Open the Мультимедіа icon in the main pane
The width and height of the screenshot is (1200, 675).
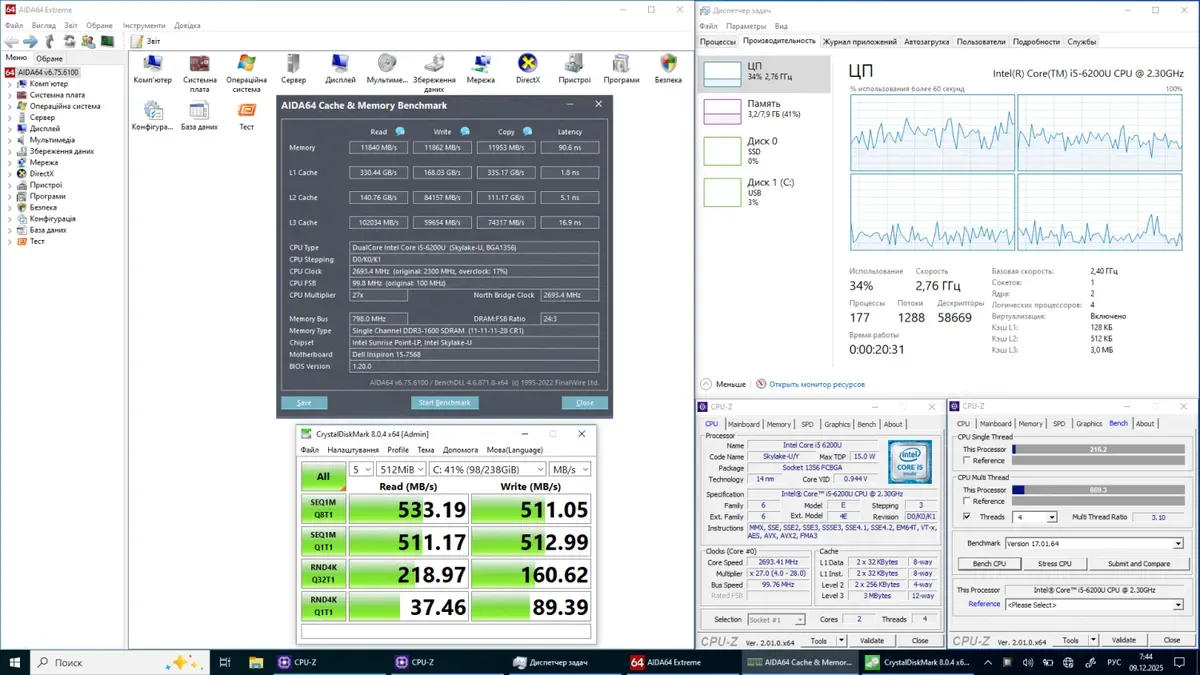[386, 67]
